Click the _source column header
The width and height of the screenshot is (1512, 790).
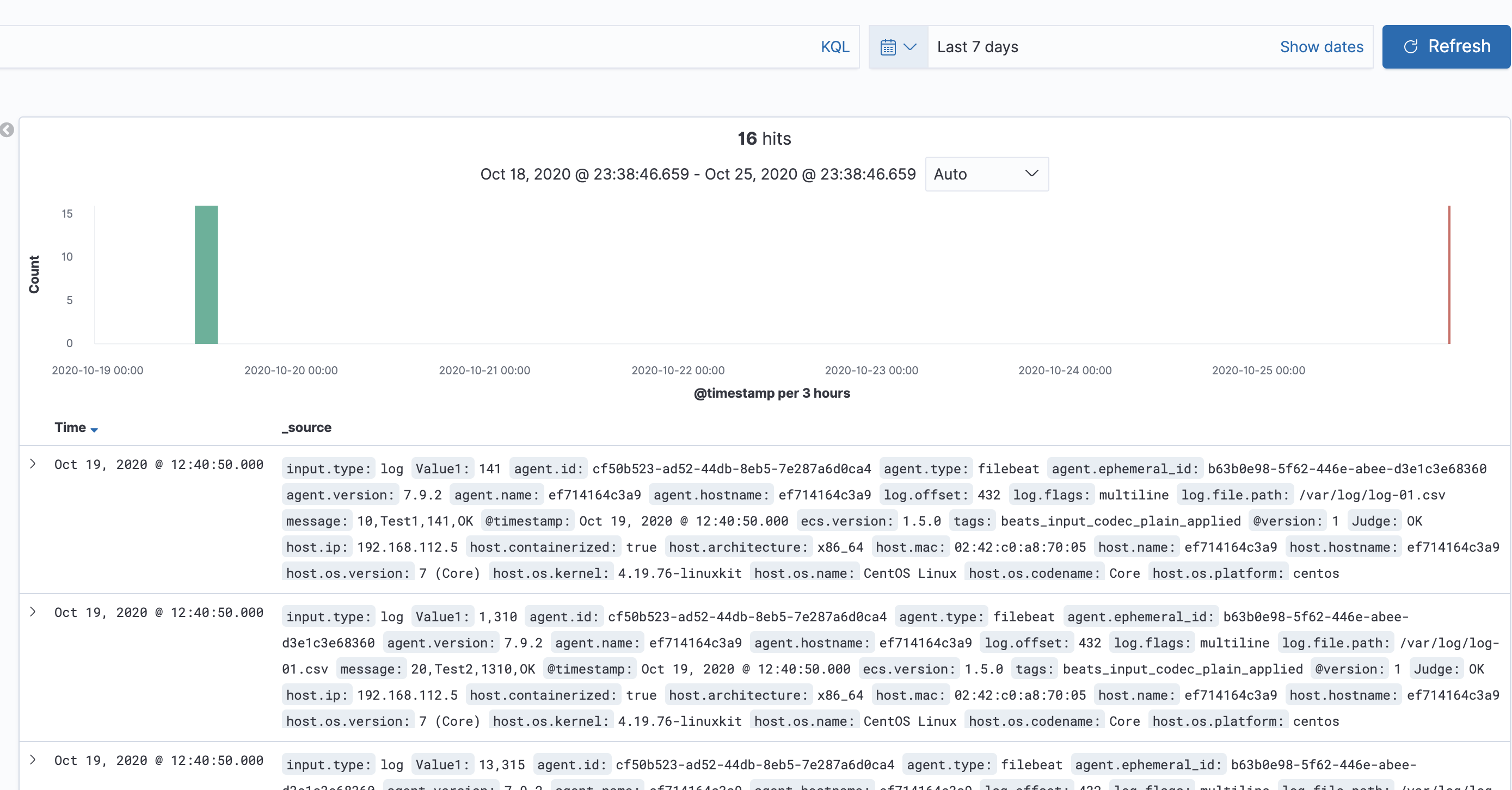(x=306, y=427)
